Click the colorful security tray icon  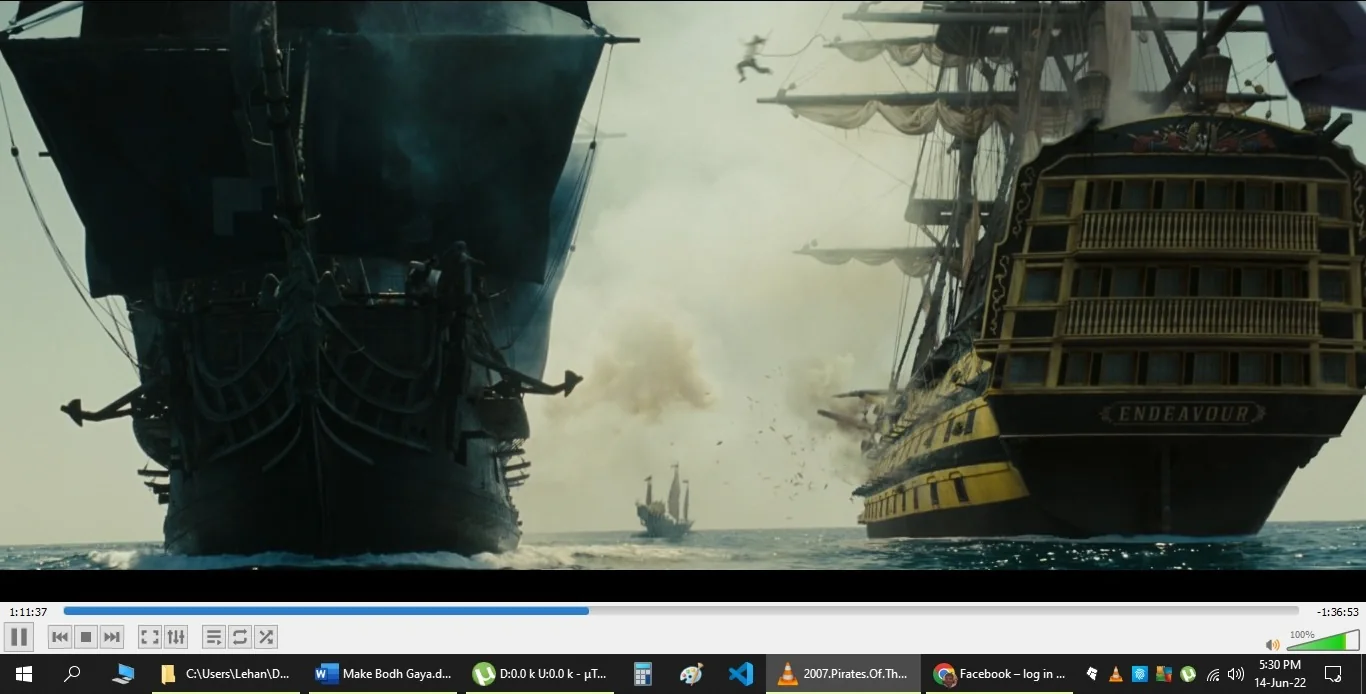[1164, 674]
